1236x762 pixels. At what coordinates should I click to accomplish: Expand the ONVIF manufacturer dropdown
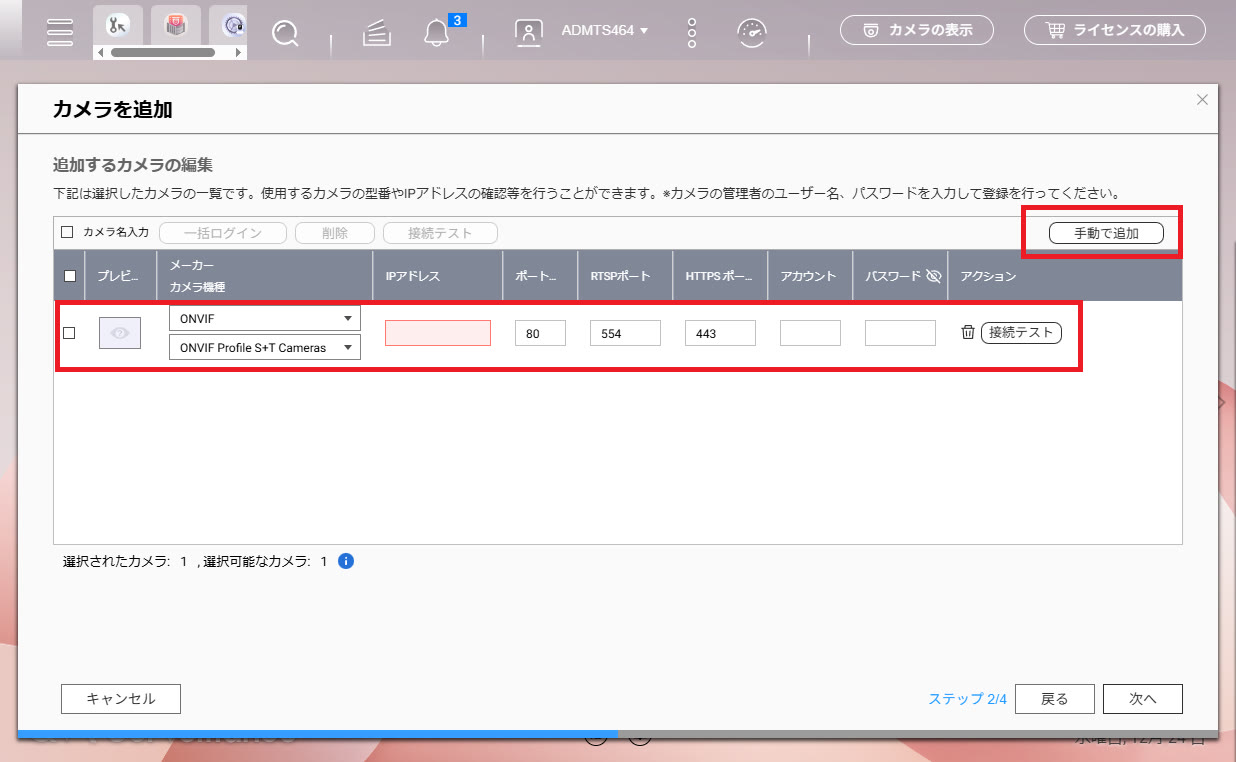click(264, 318)
